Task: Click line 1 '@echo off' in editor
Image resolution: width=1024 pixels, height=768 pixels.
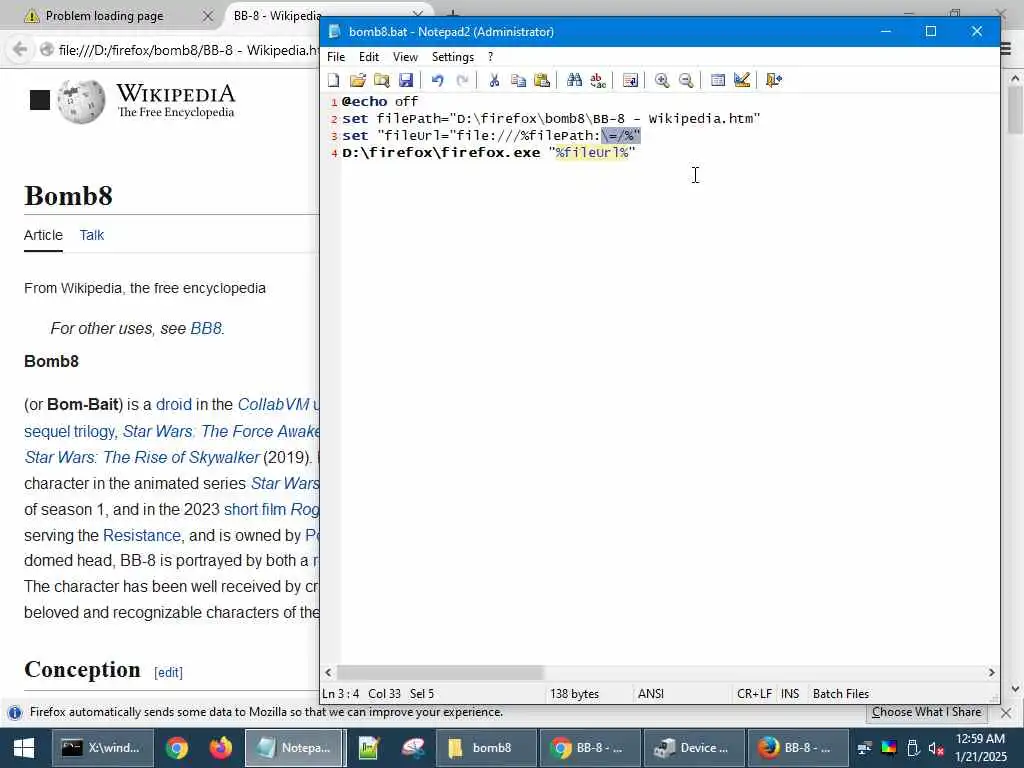Action: [x=379, y=101]
